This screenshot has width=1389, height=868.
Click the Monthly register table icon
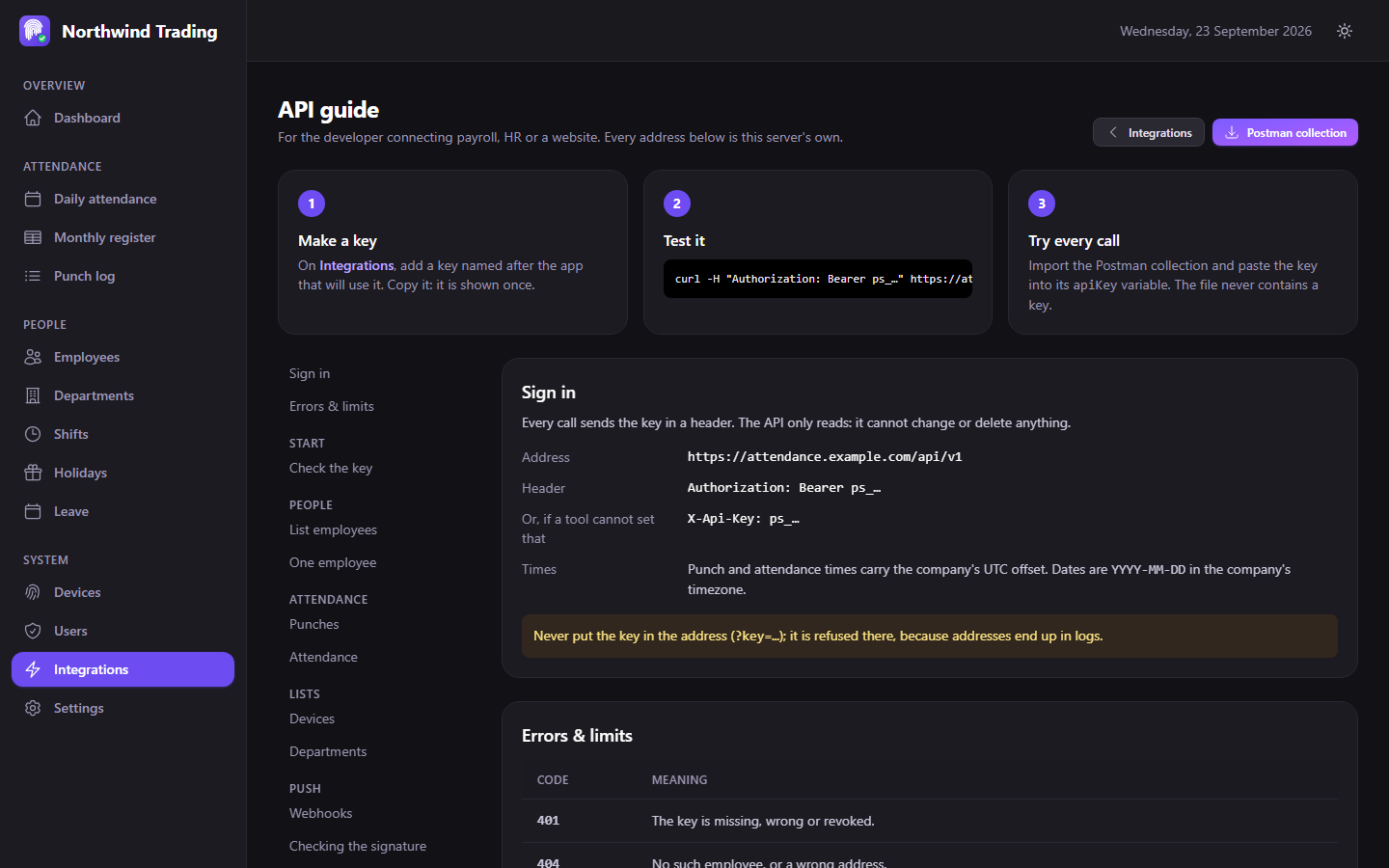point(33,237)
